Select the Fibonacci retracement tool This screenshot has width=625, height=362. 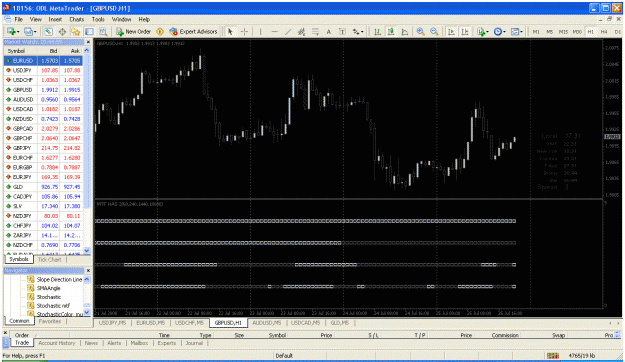(x=315, y=31)
